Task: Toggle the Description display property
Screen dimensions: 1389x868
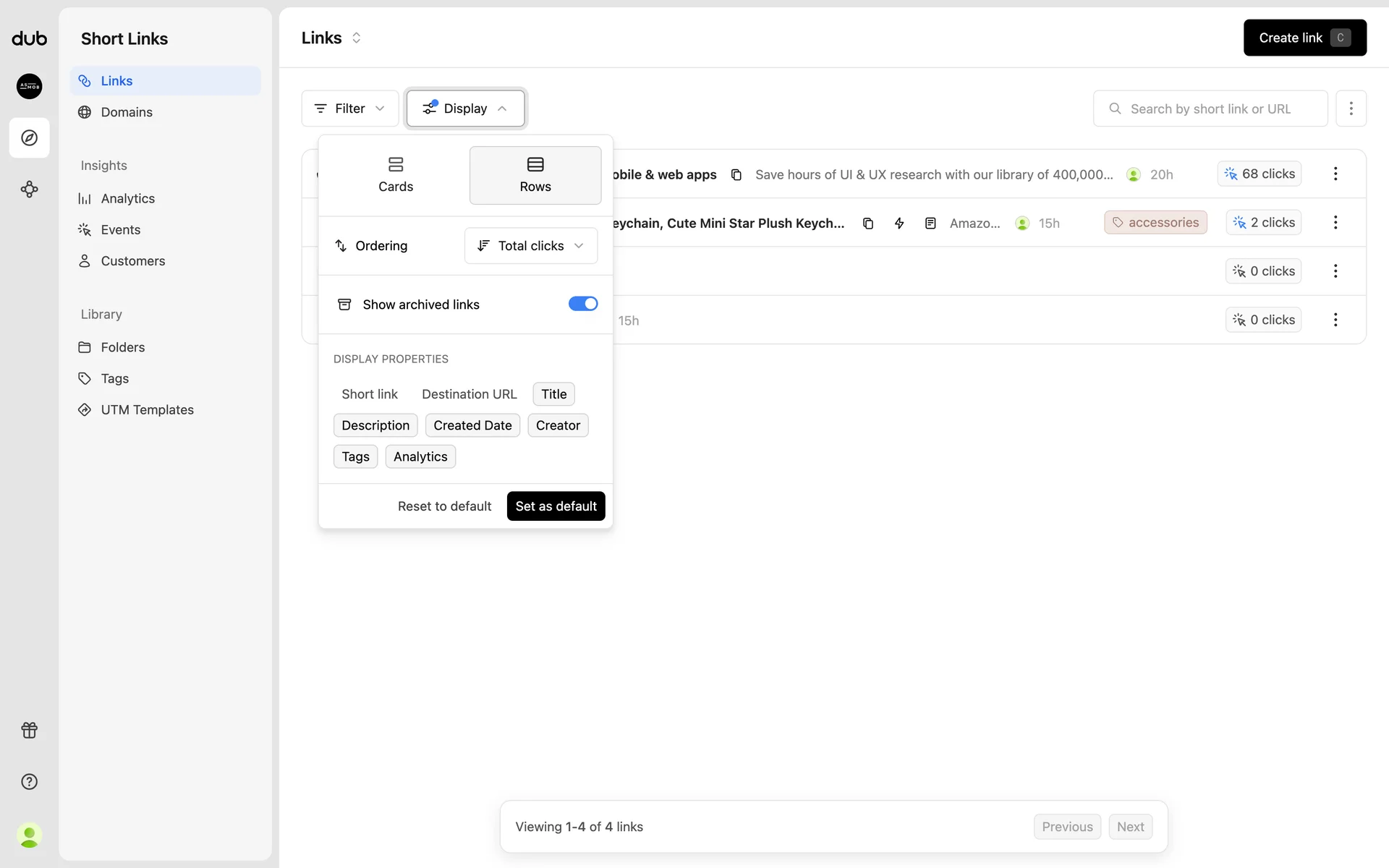Action: pos(375,425)
